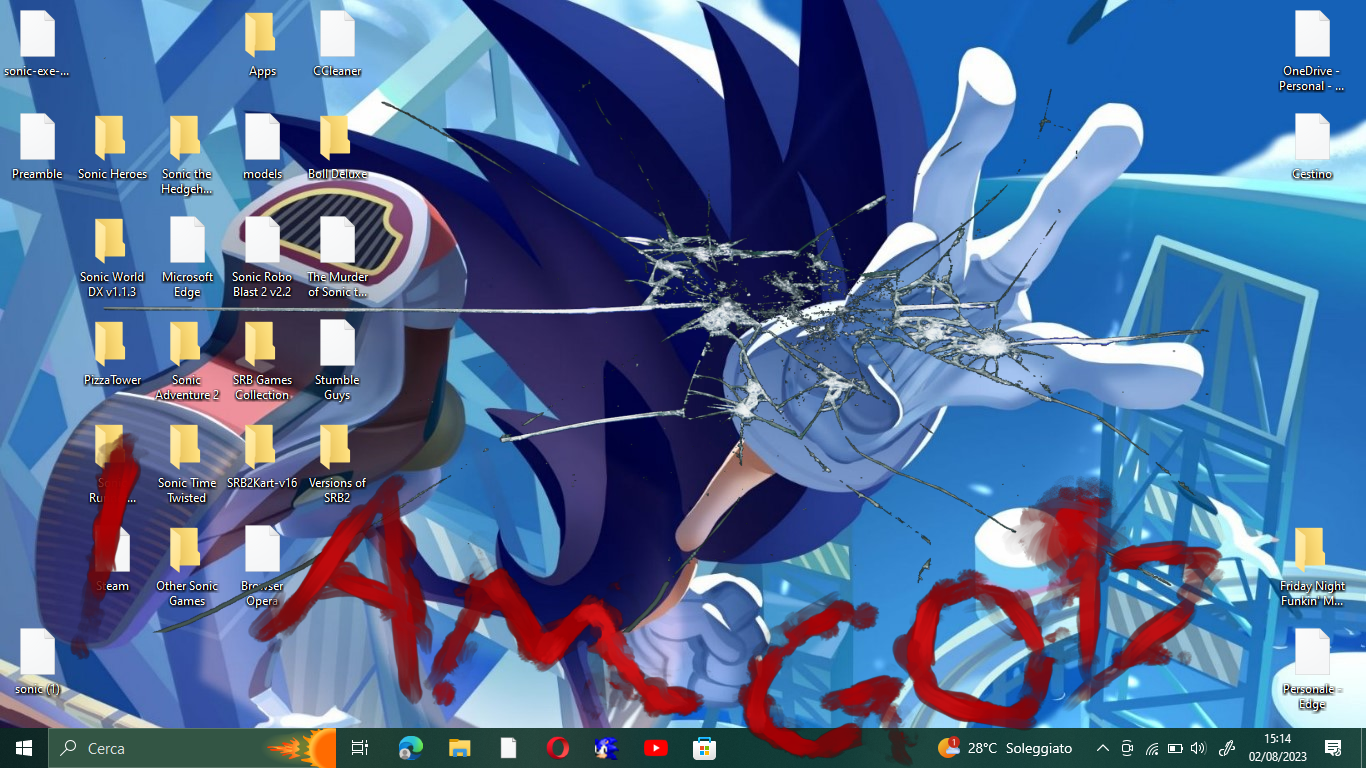Select The Murder of Sonic shortcut
The image size is (1366, 768).
click(337, 258)
